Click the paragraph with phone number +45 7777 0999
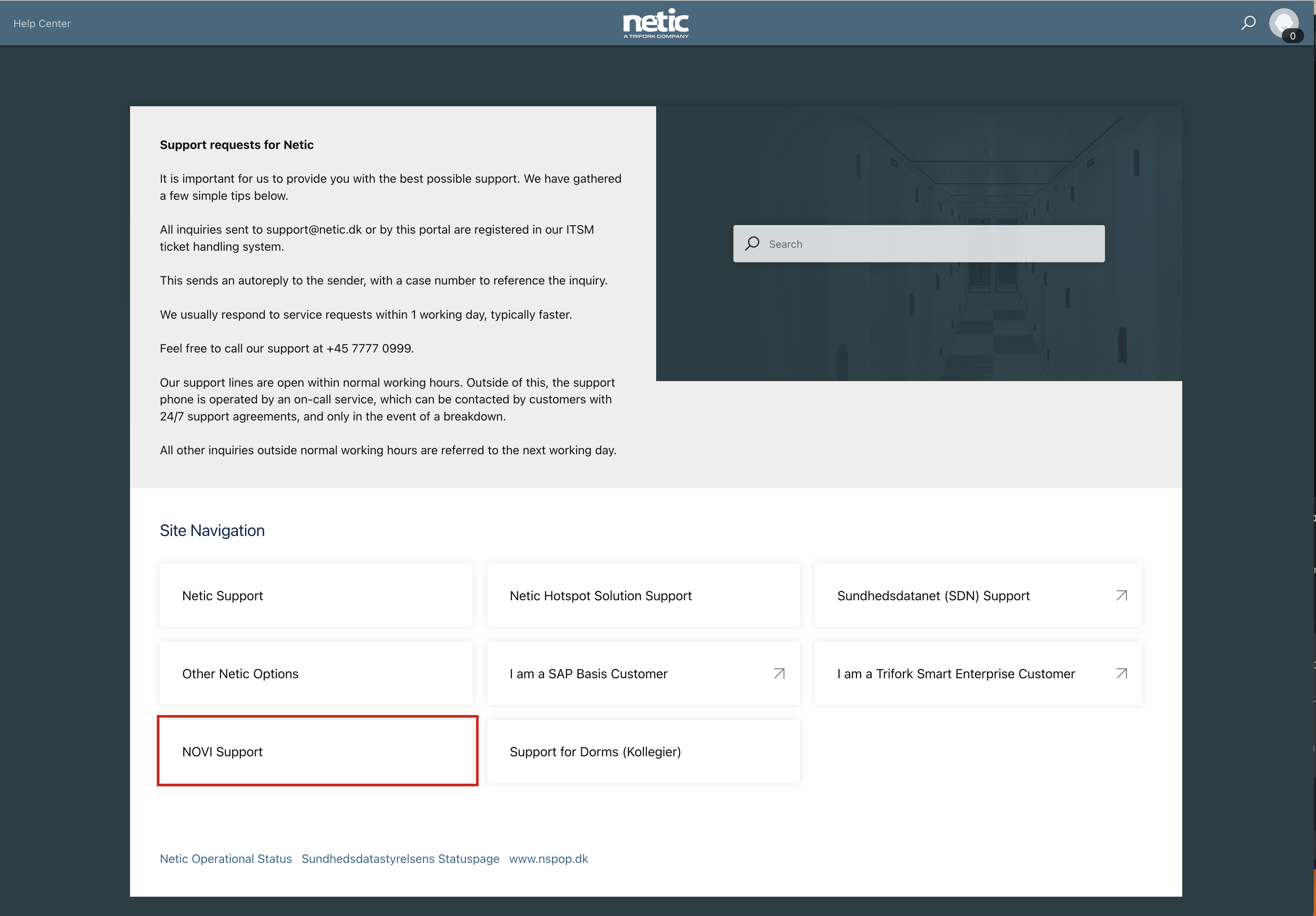This screenshot has height=916, width=1316. [286, 348]
